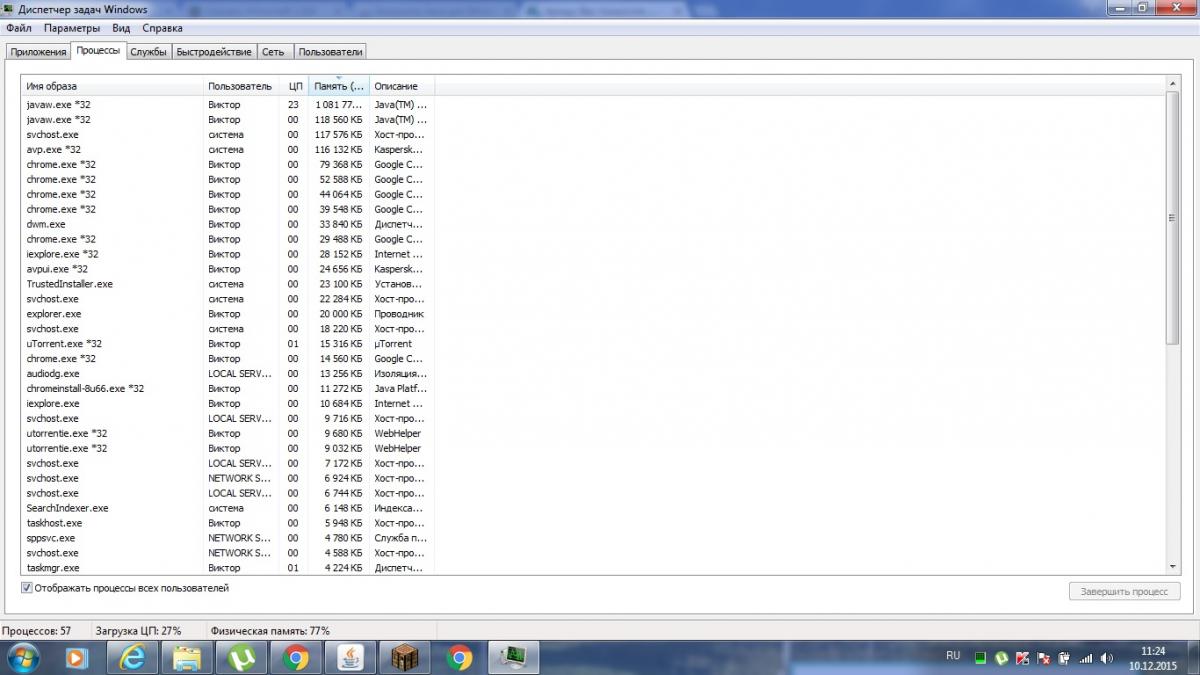Image resolution: width=1200 pixels, height=675 pixels.
Task: Open the Справка menu
Action: (x=162, y=28)
